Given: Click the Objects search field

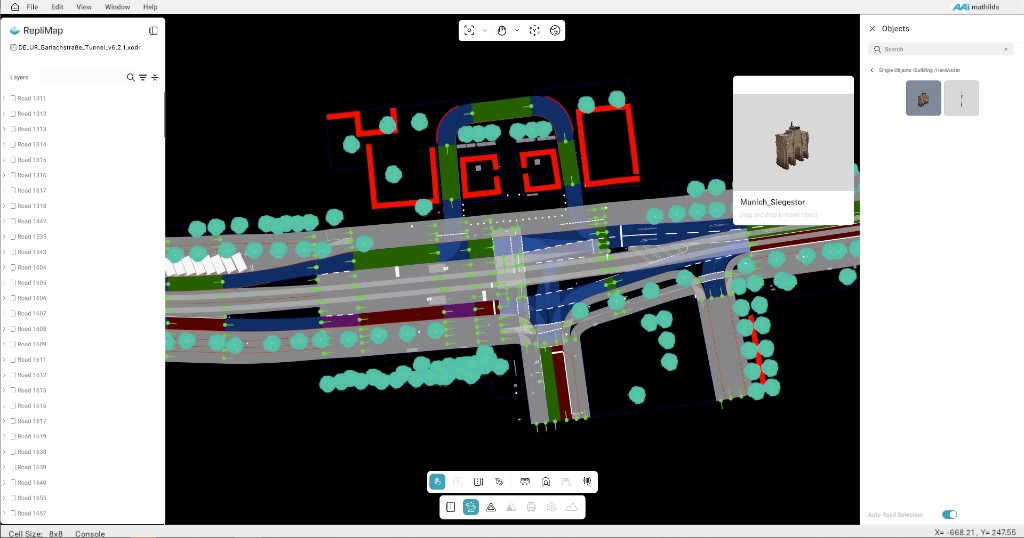Looking at the screenshot, I should 942,49.
